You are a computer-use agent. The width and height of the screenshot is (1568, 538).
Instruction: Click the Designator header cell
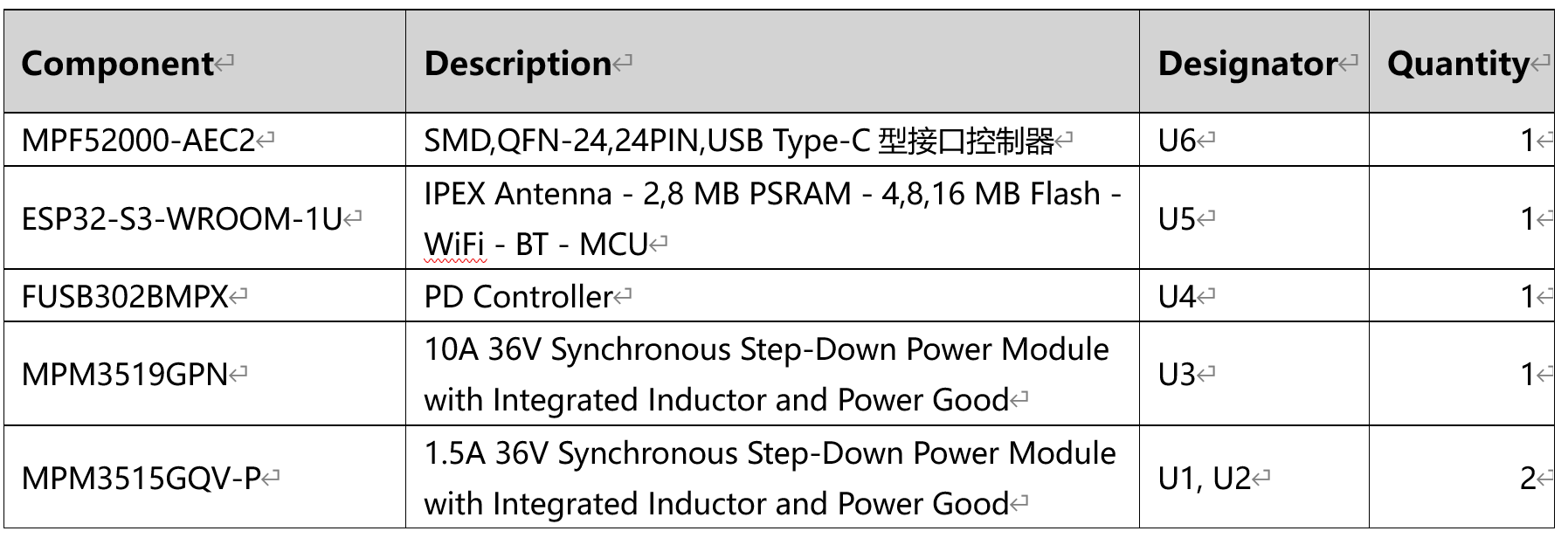1247,64
